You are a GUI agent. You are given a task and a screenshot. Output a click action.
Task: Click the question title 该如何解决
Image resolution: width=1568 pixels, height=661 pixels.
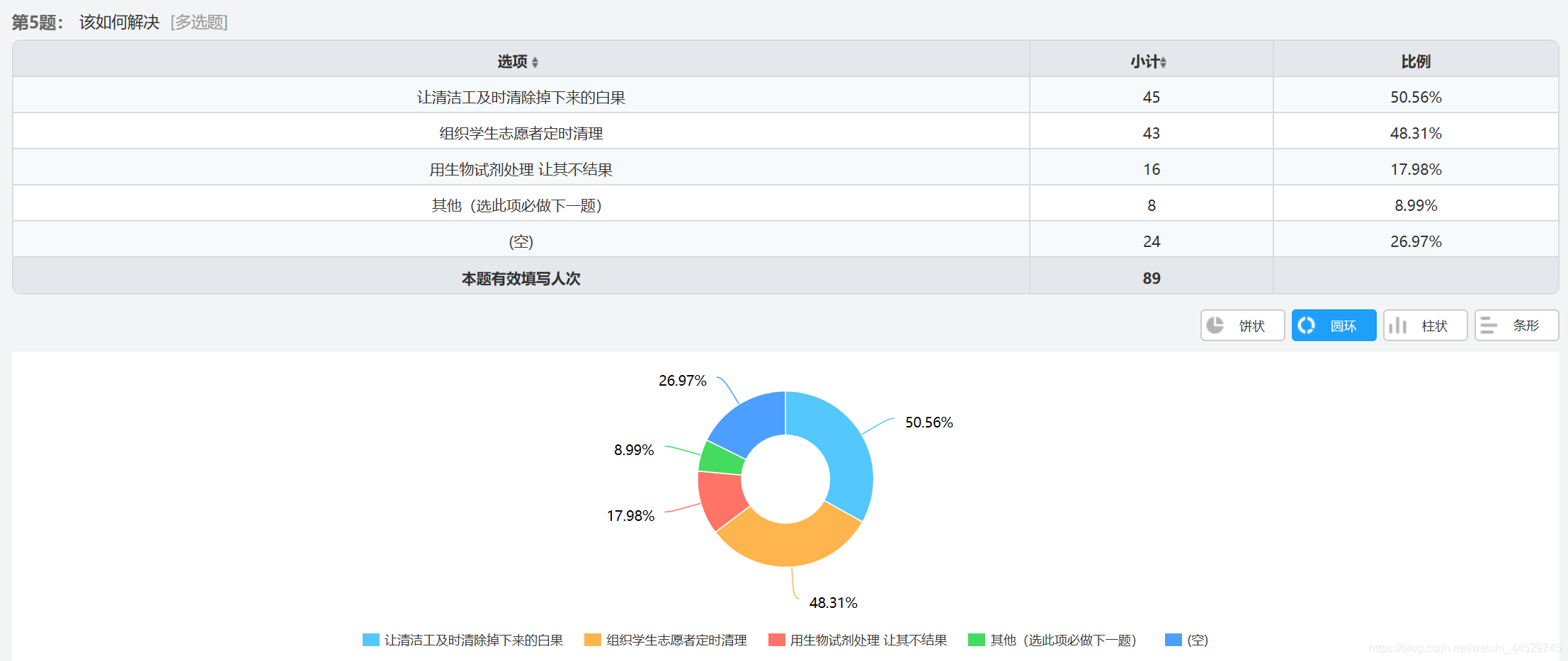[x=119, y=22]
